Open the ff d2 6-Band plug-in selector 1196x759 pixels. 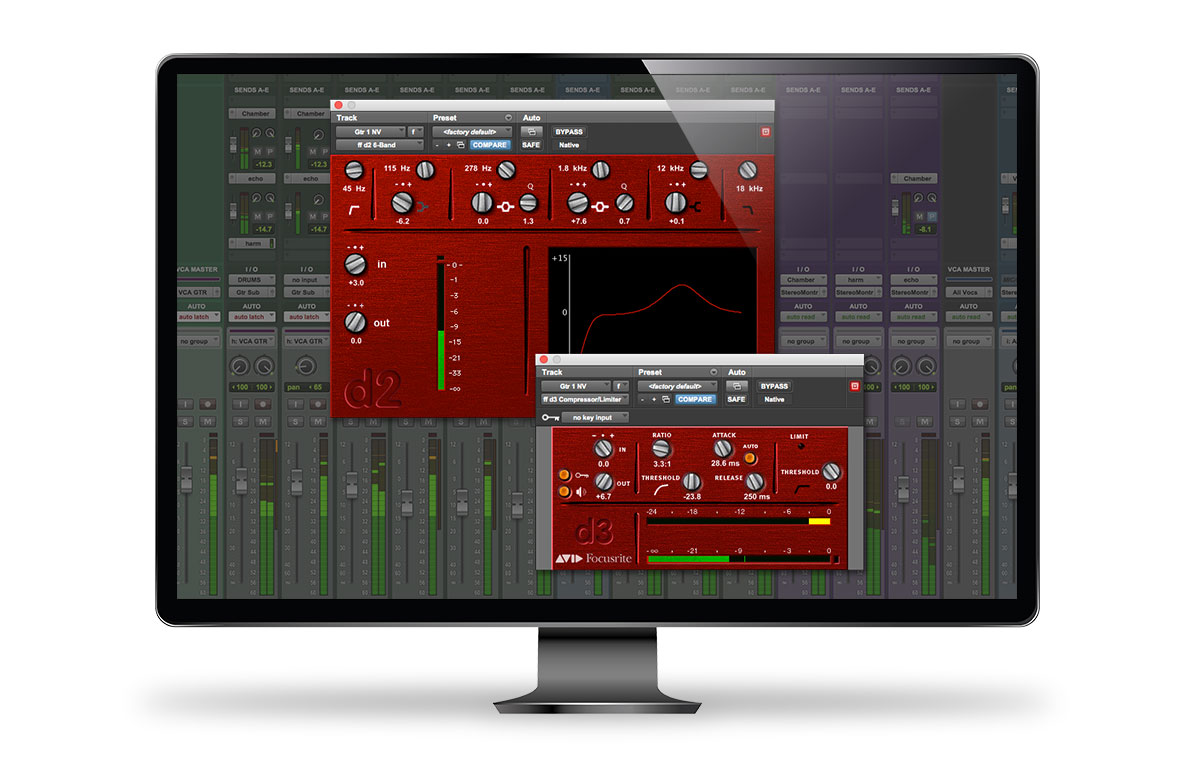(x=380, y=145)
